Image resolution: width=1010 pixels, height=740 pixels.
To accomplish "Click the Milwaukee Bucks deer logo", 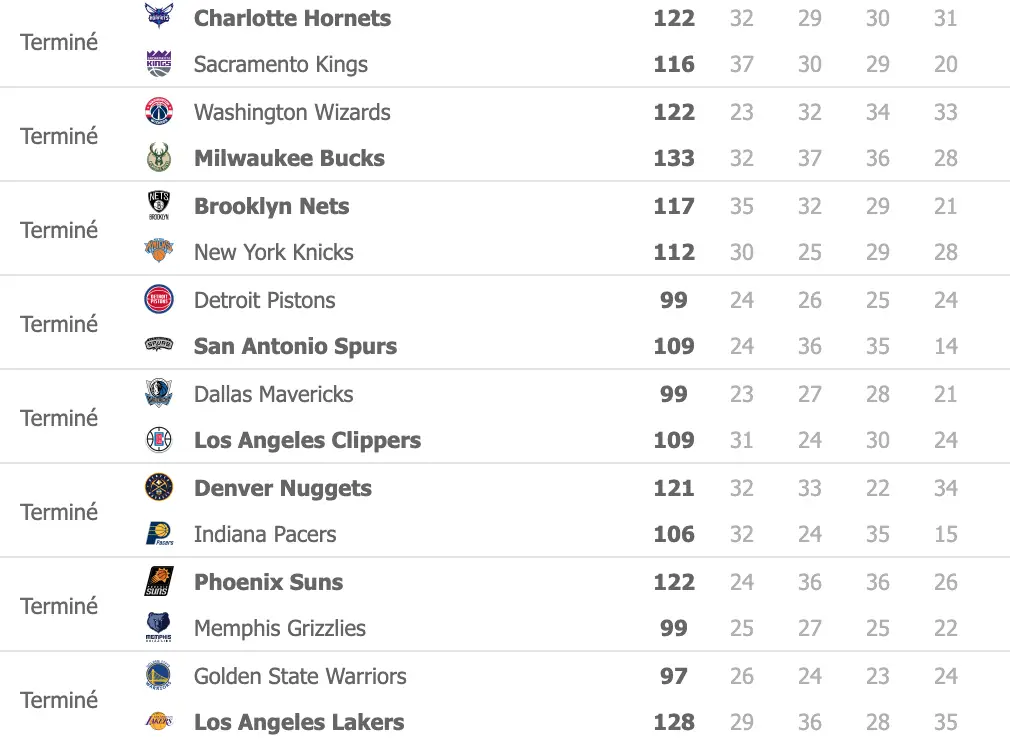I will (x=159, y=158).
